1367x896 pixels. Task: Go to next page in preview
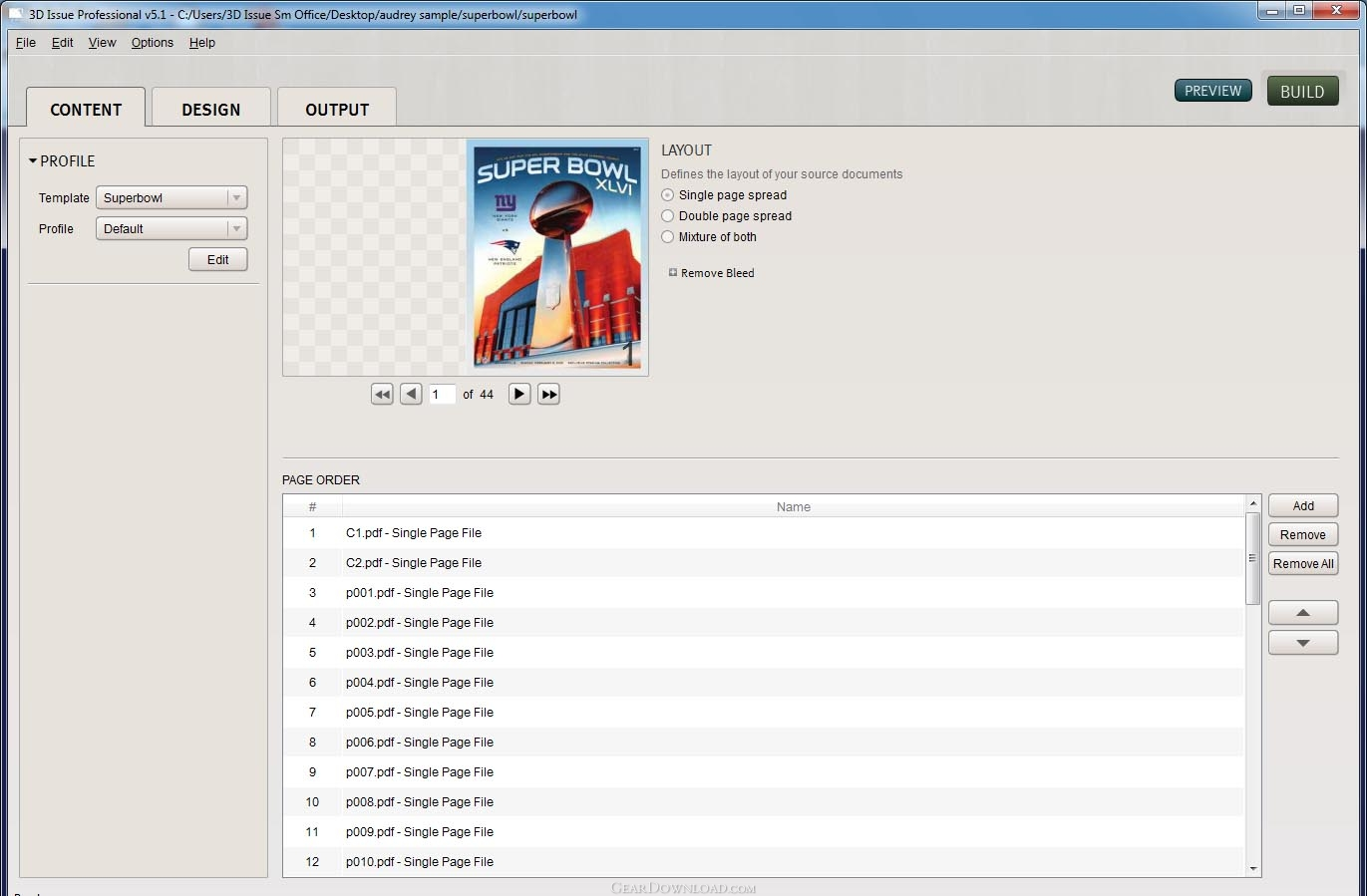[x=518, y=394]
